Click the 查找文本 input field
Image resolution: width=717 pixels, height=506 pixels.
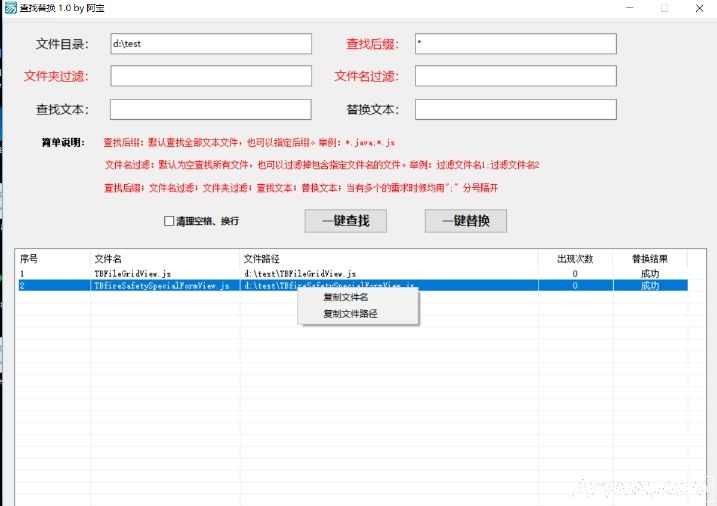click(211, 110)
